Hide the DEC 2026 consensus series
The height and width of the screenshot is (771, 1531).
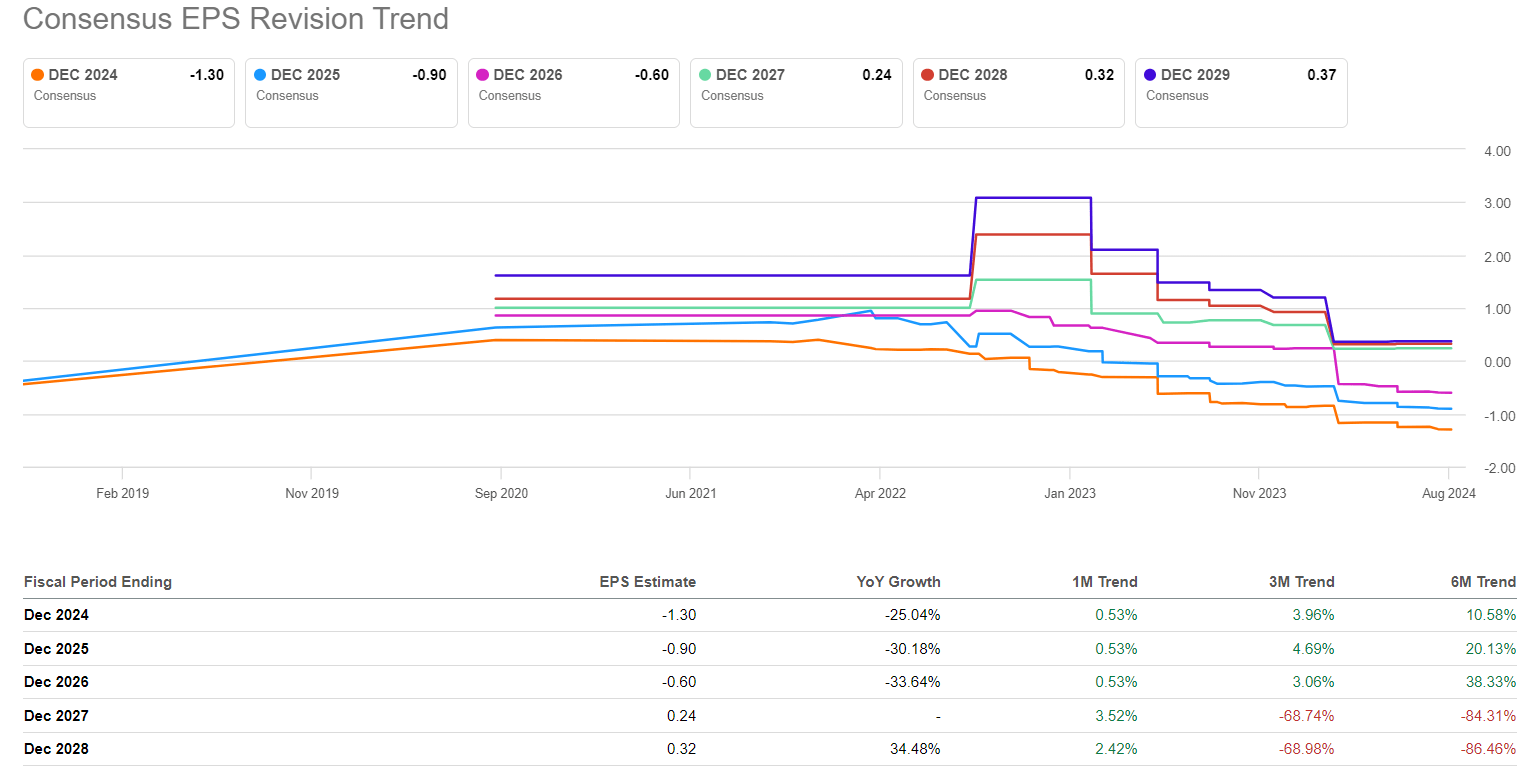pyautogui.click(x=573, y=92)
